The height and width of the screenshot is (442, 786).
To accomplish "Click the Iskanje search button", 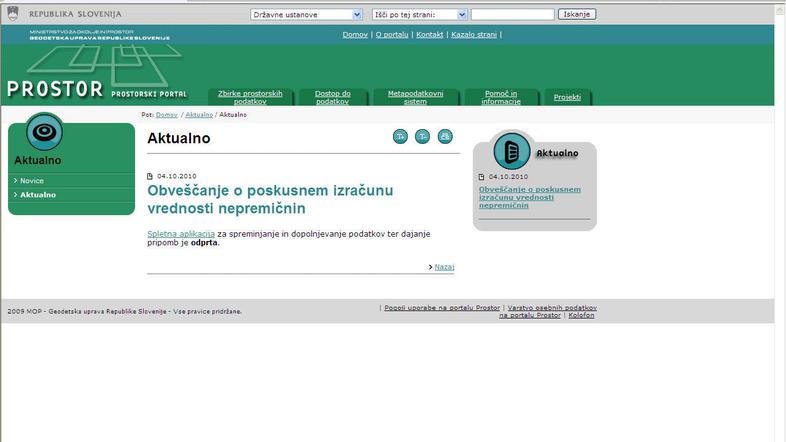I will coord(577,14).
